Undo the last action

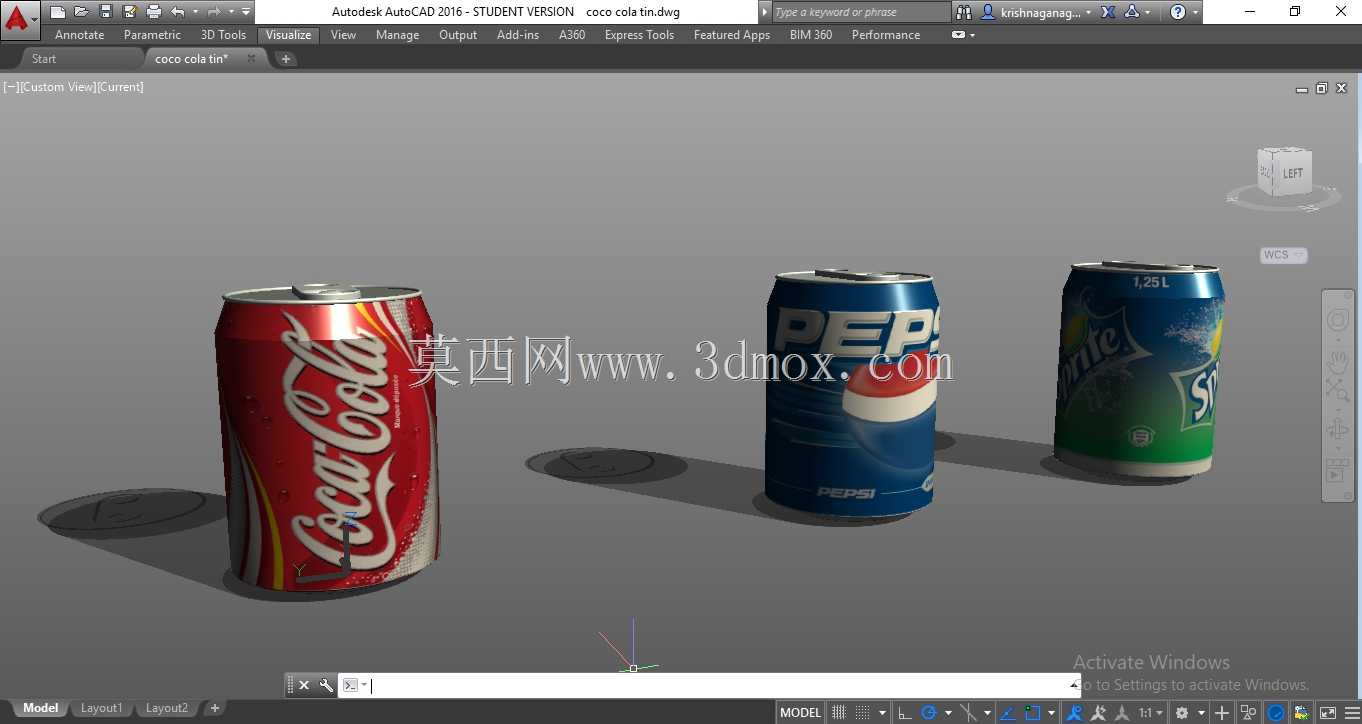tap(177, 12)
